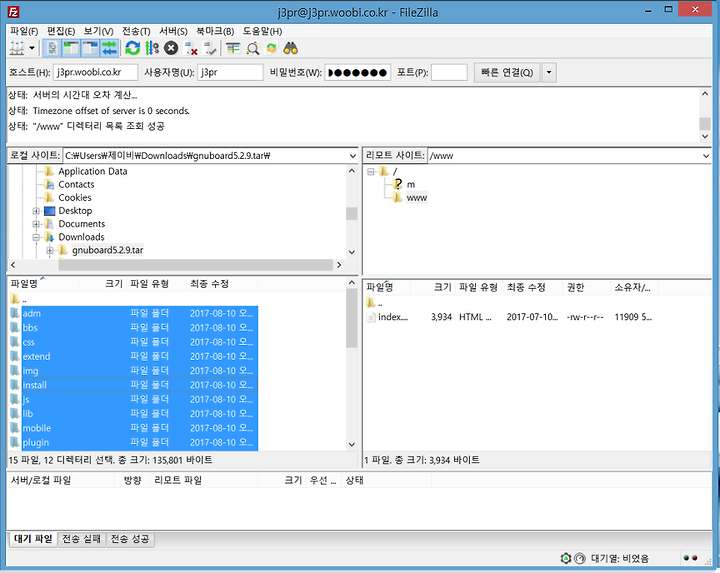Expand the Desktop tree node
Image resolution: width=720 pixels, height=573 pixels.
pos(36,211)
